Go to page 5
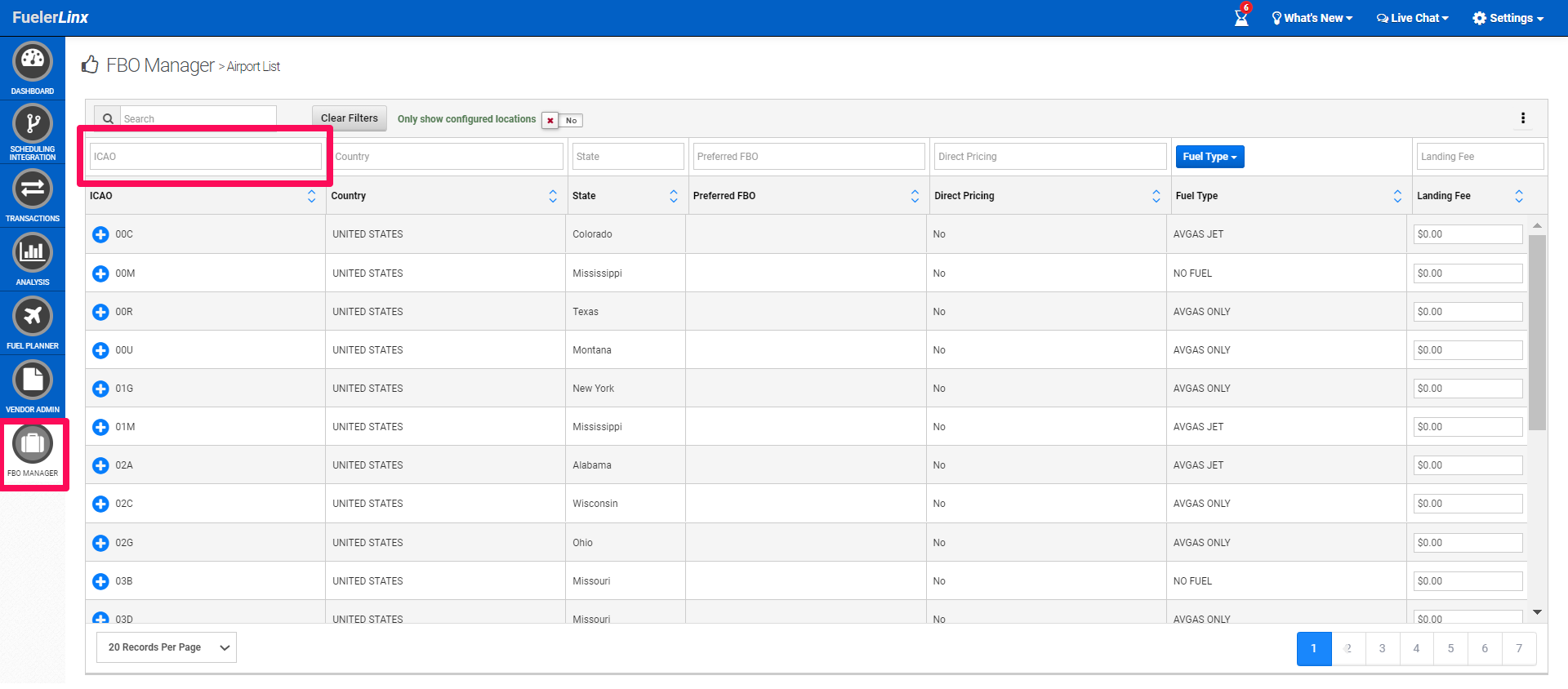Screen dimensions: 1568x689 pyautogui.click(x=1451, y=648)
